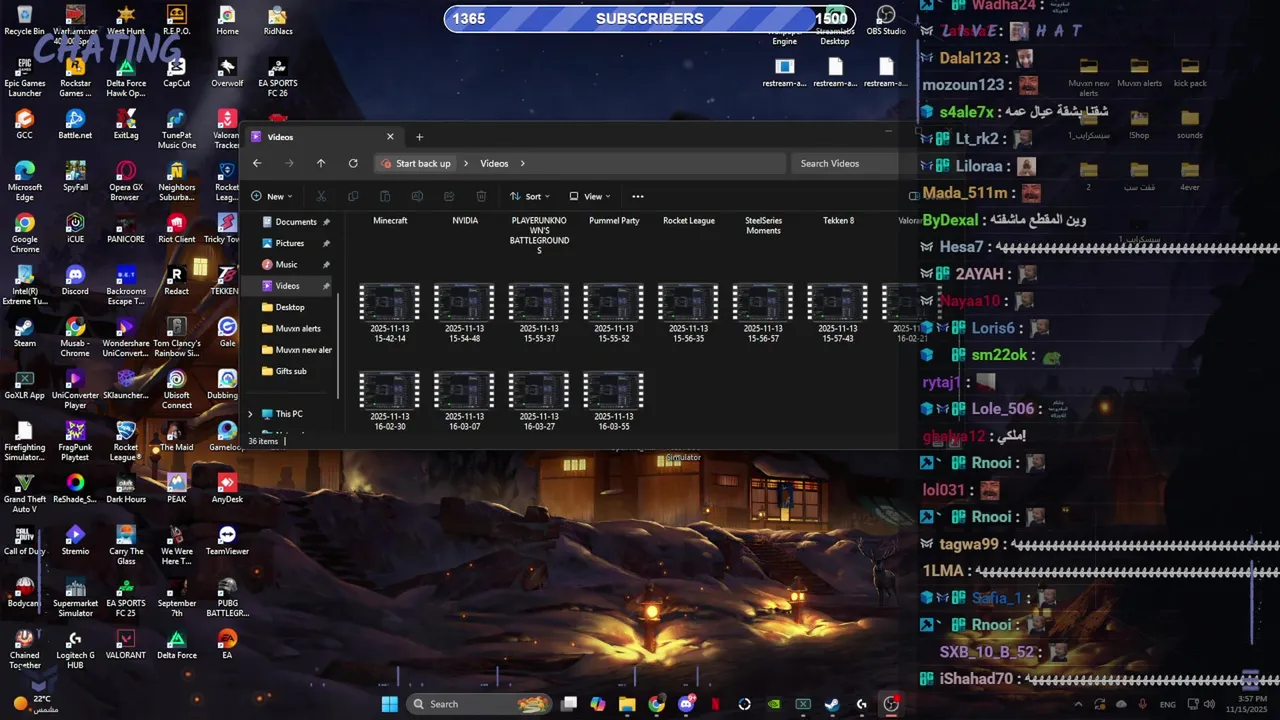Select video thumbnail 2025-11-13 16-02-30
The height and width of the screenshot is (720, 1280).
390,391
